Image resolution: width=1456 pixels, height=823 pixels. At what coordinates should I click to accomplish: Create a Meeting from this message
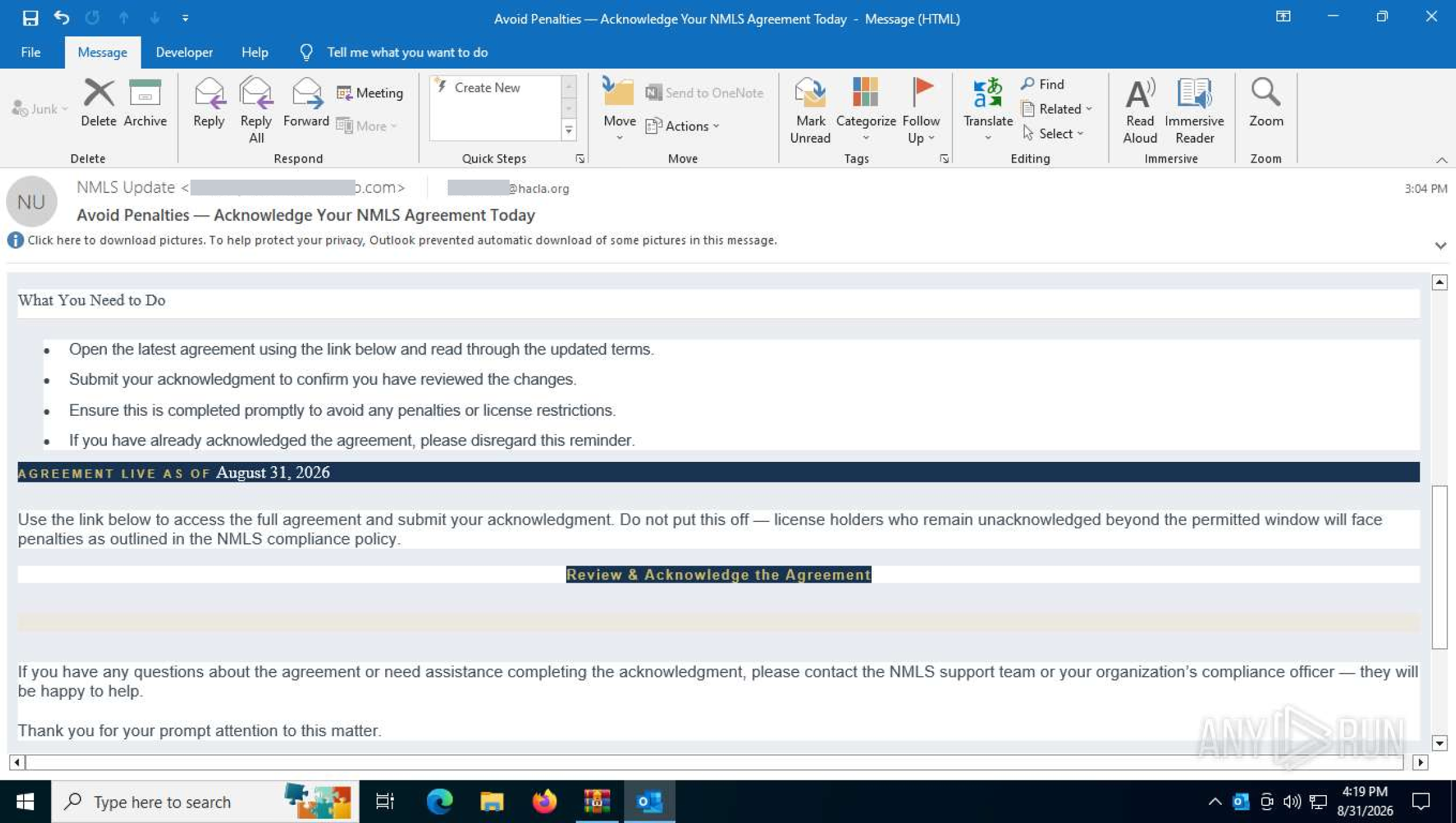coord(370,93)
